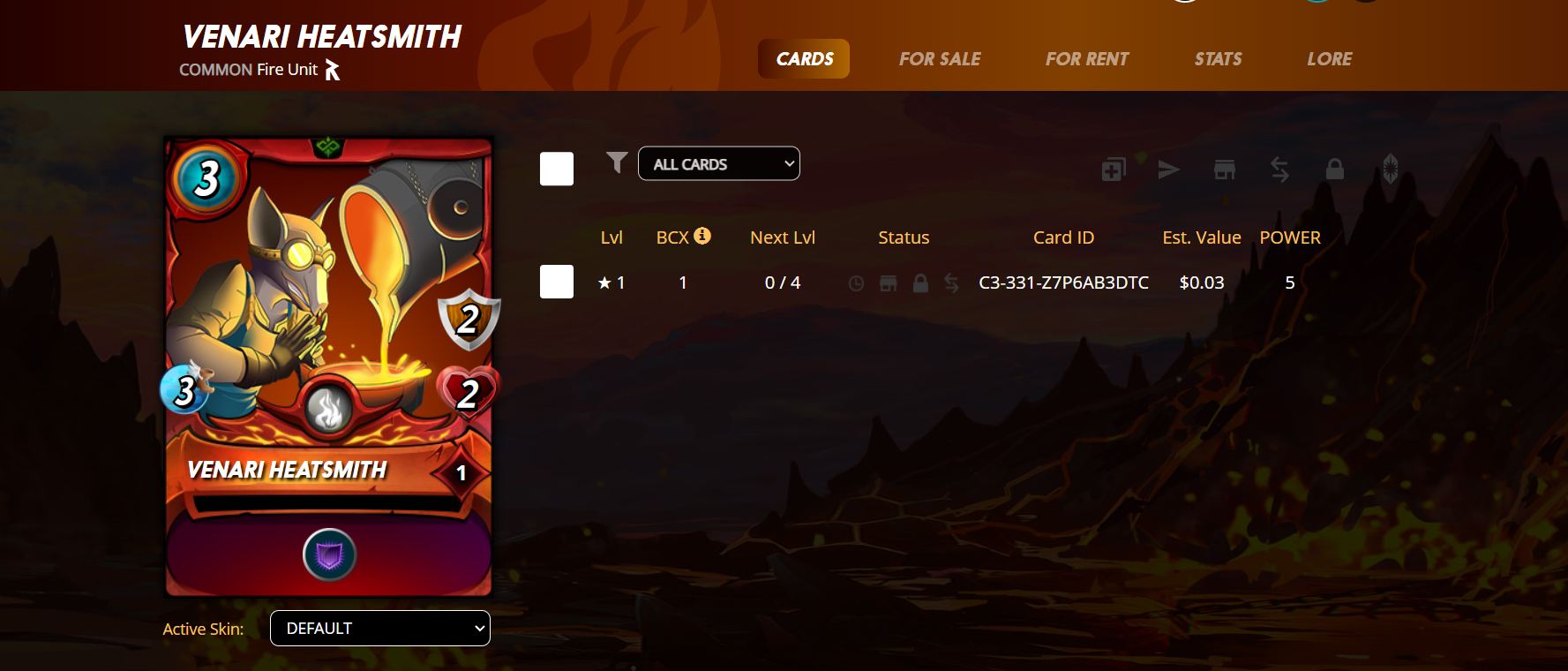Viewport: 1568px width, 671px height.
Task: Click the Venari Heatsmith card image
Action: point(328,366)
